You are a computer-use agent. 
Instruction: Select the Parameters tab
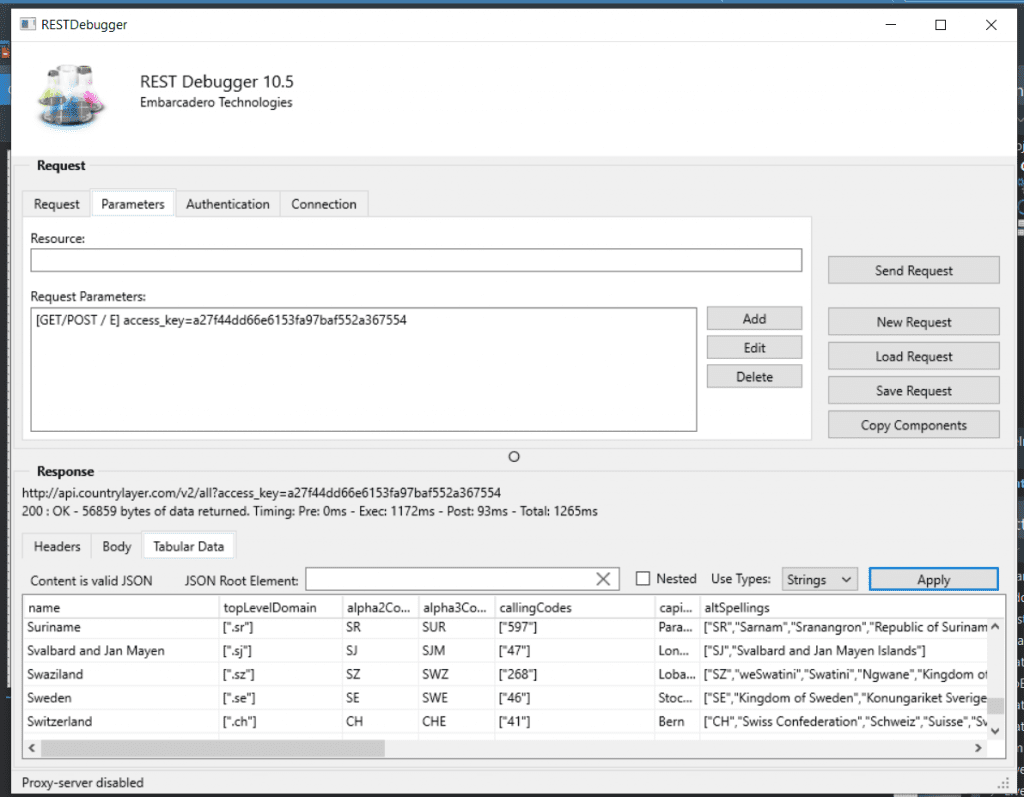pos(133,204)
